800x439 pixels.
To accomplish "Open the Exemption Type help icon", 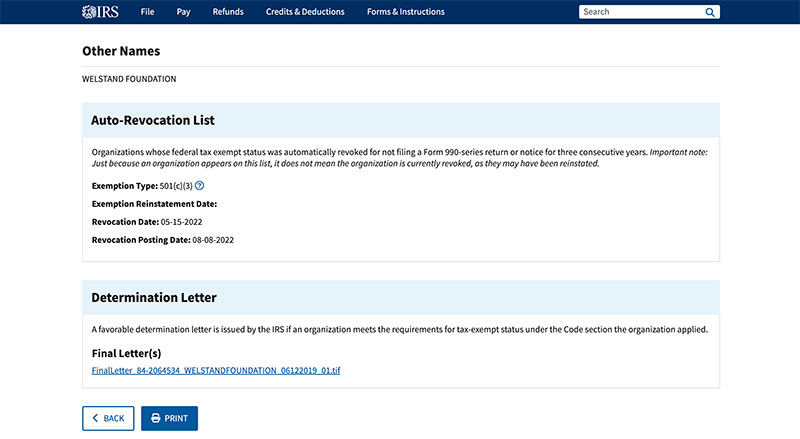I will [199, 185].
